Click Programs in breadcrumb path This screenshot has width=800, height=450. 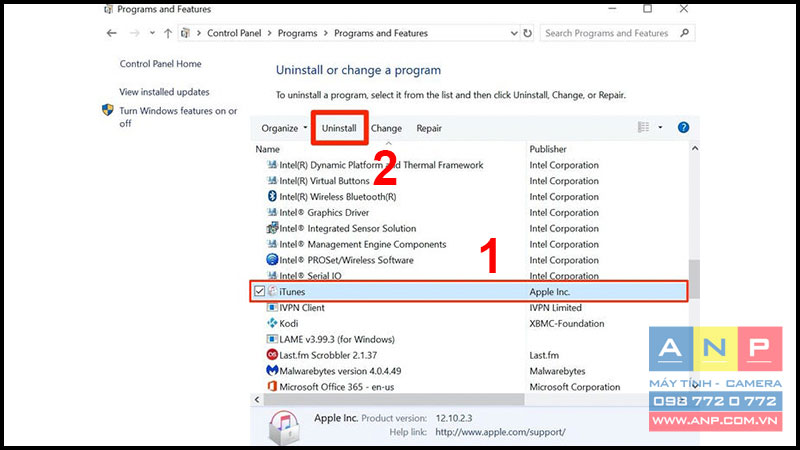click(x=297, y=33)
